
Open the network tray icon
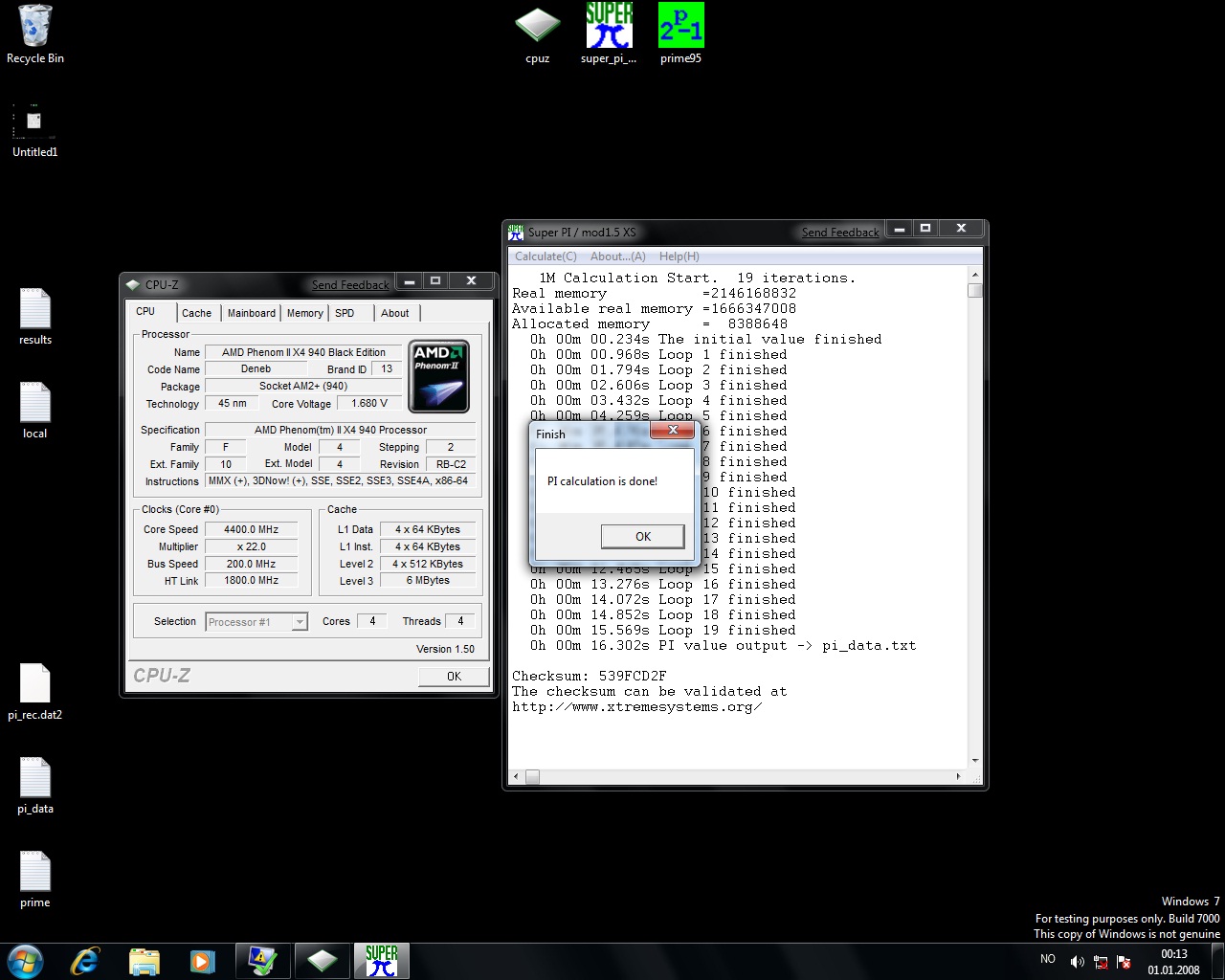point(1101,962)
